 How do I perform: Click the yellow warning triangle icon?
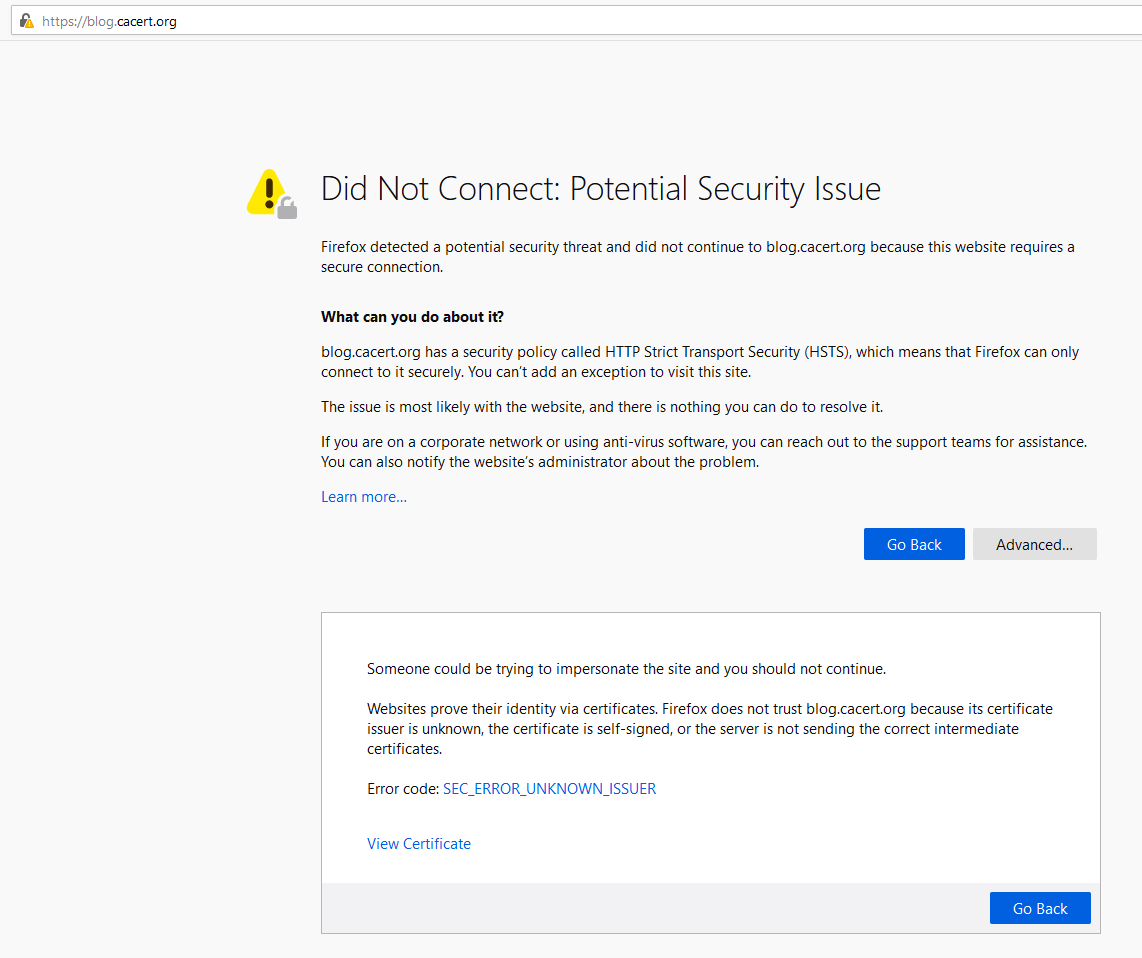tap(268, 191)
